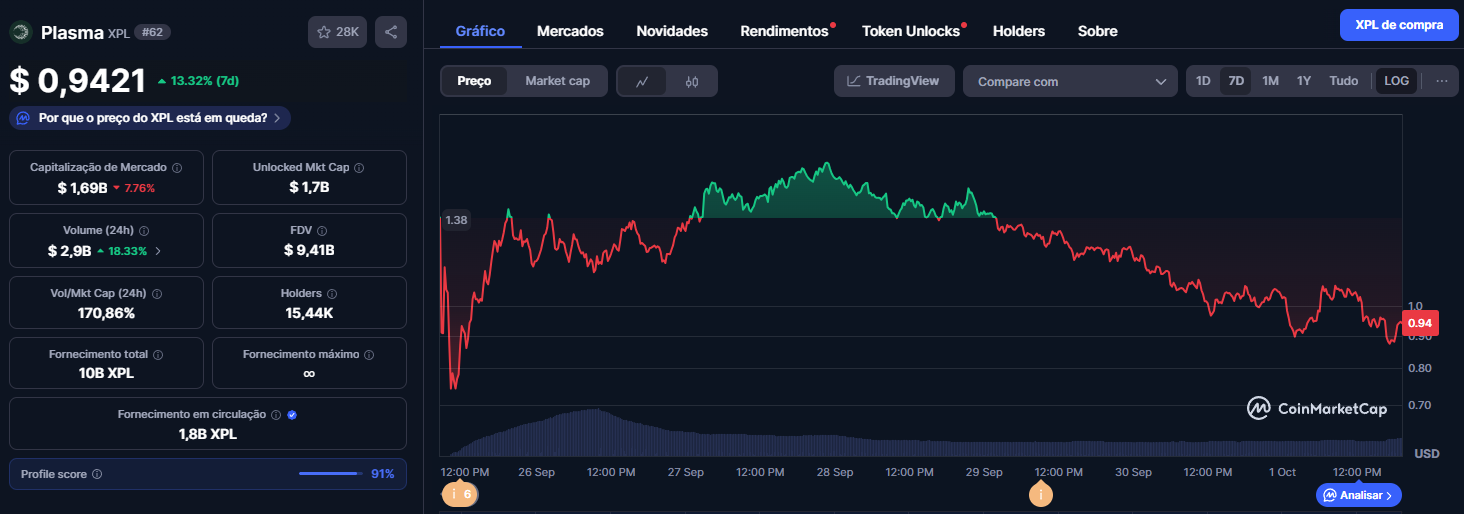Click the share icon next to the watchlist

(x=390, y=32)
